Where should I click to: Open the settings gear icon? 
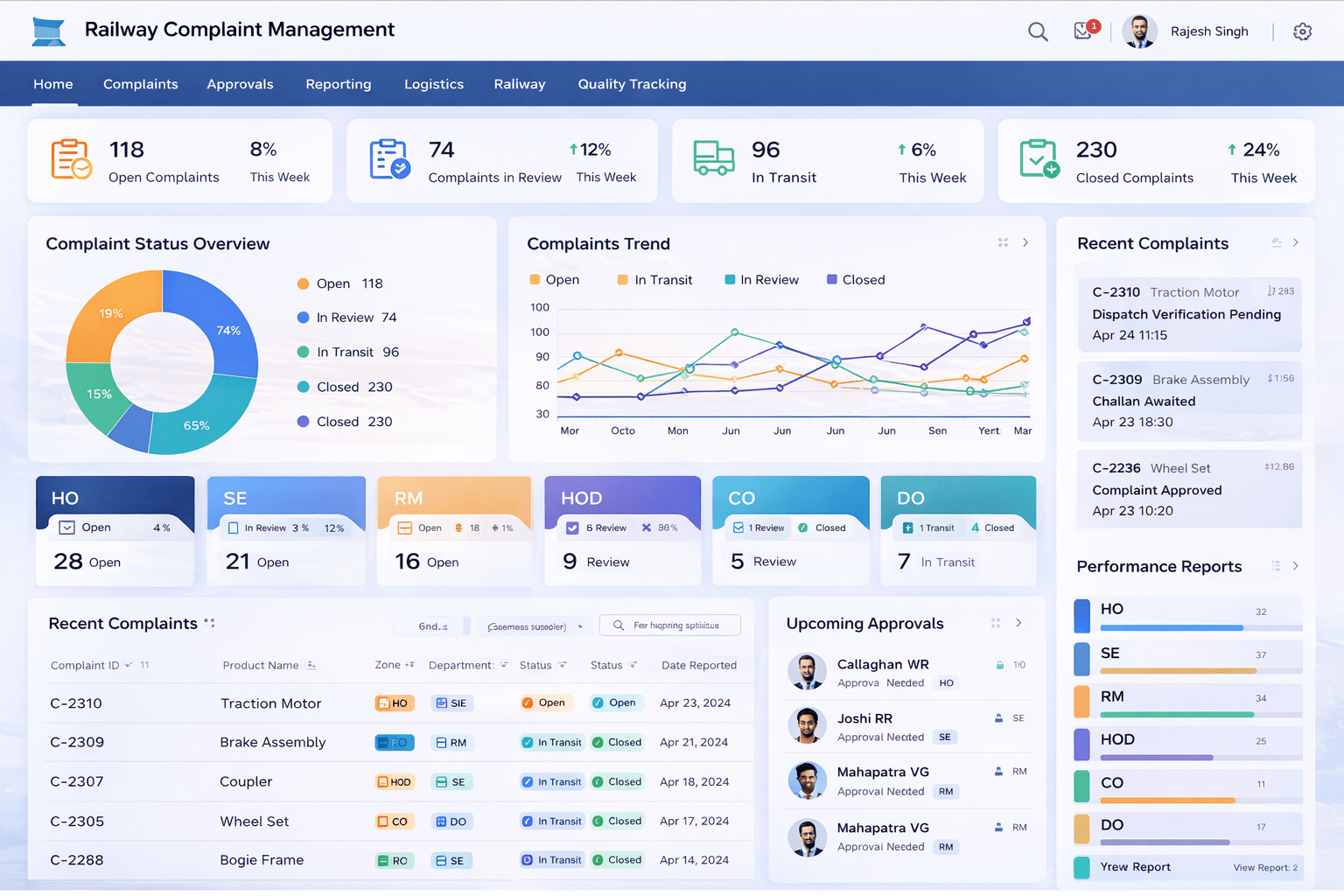click(x=1302, y=32)
